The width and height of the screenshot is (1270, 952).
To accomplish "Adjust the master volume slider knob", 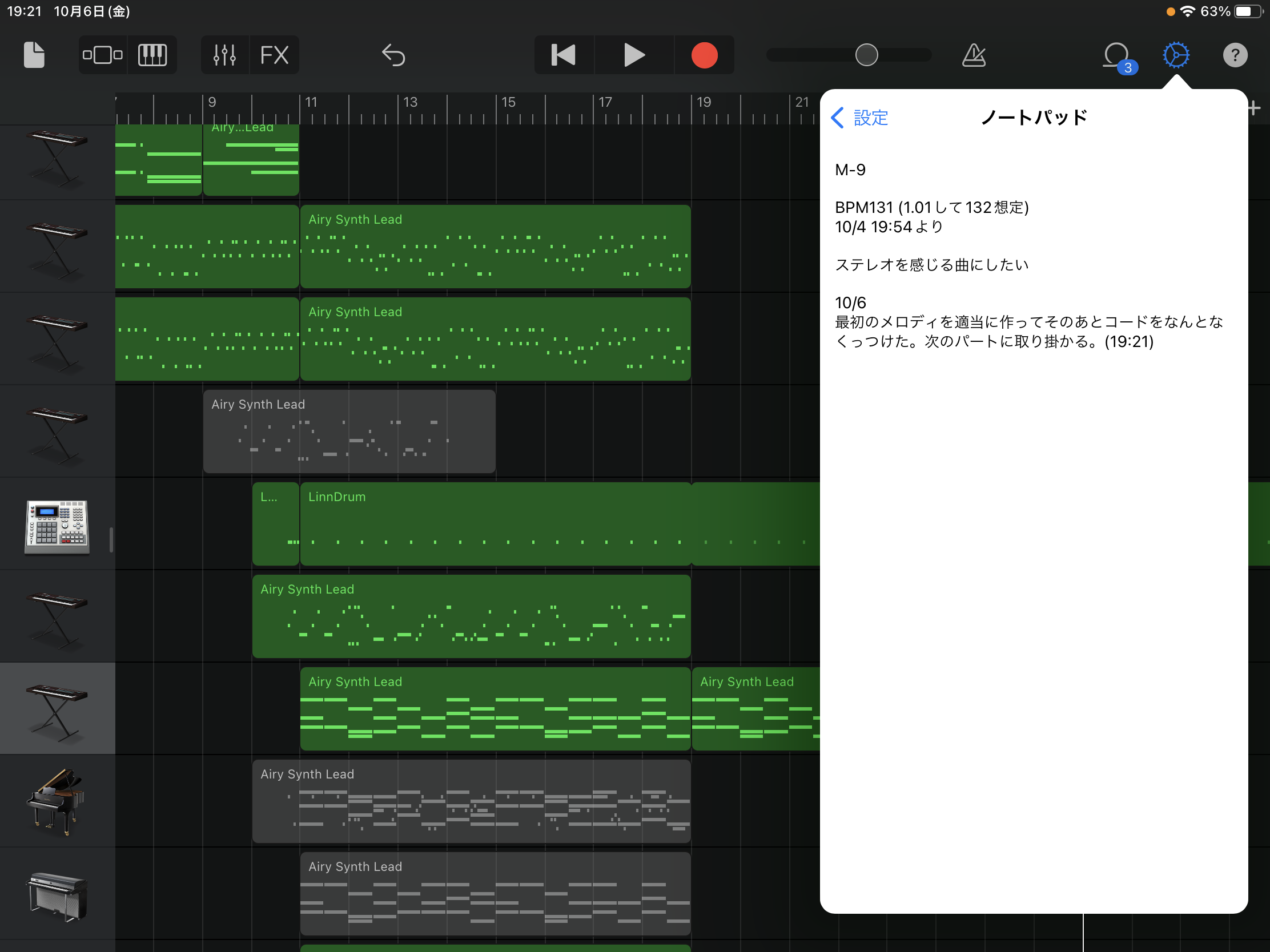I will pyautogui.click(x=866, y=55).
